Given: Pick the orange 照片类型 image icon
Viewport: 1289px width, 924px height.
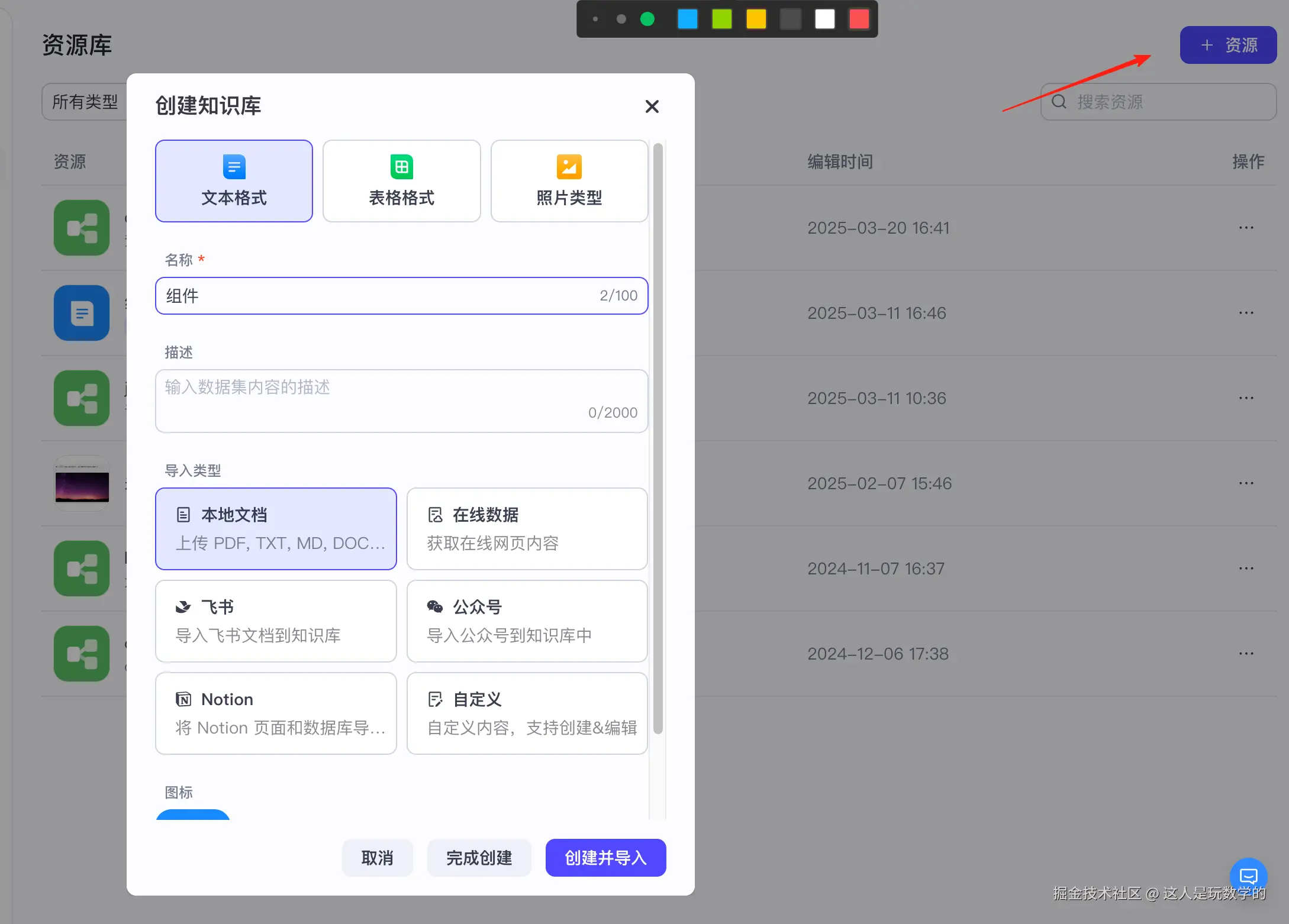Looking at the screenshot, I should (x=569, y=167).
